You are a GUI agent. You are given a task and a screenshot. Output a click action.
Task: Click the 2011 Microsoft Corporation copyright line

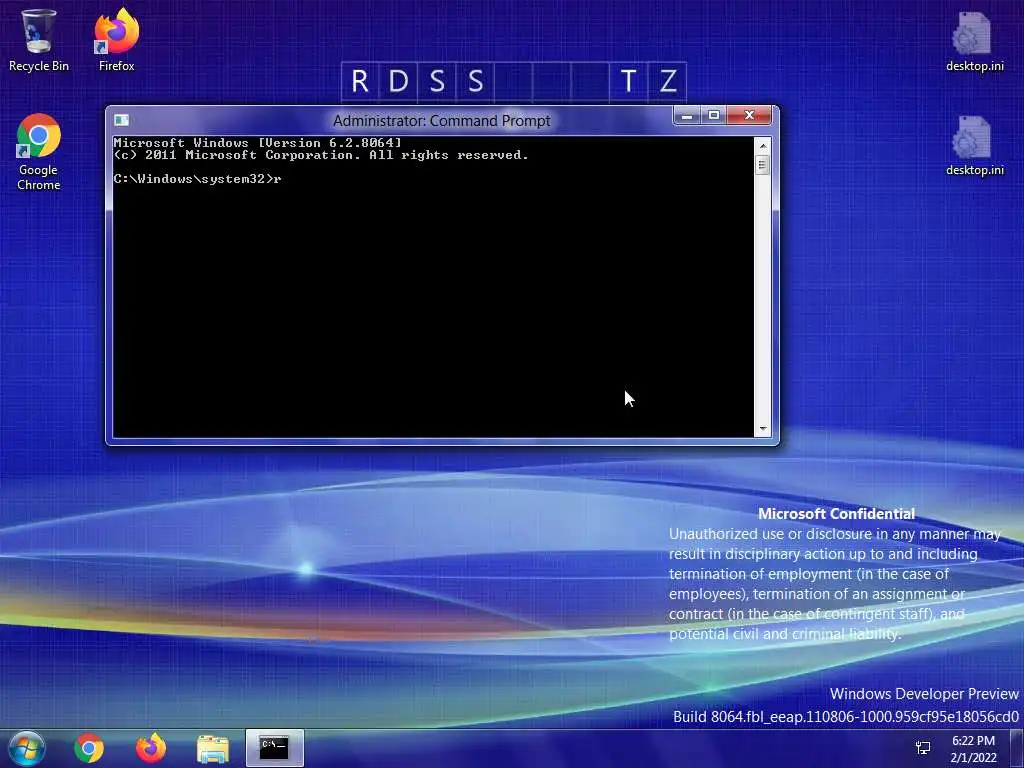click(321, 155)
